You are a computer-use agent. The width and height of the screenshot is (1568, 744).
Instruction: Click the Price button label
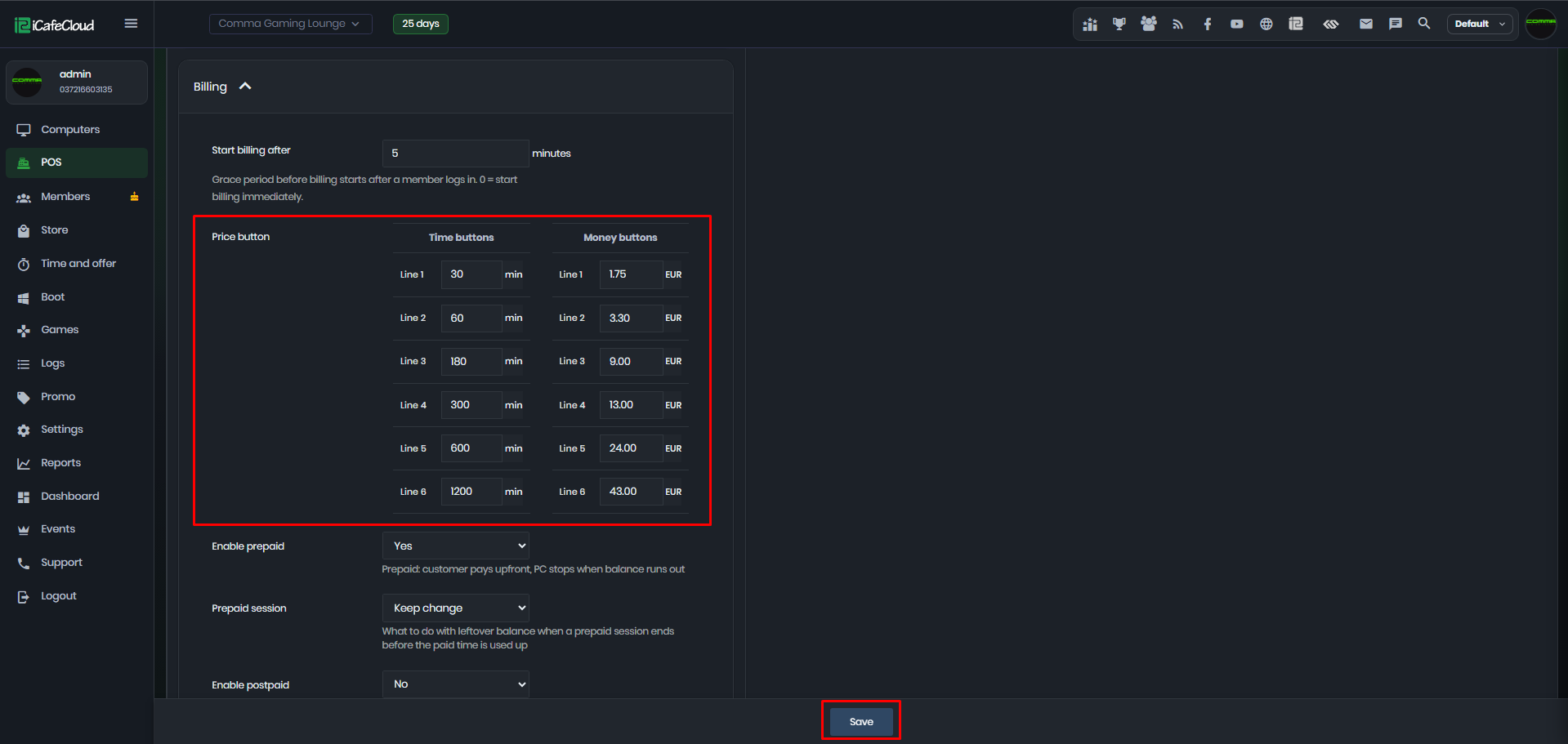(x=240, y=237)
